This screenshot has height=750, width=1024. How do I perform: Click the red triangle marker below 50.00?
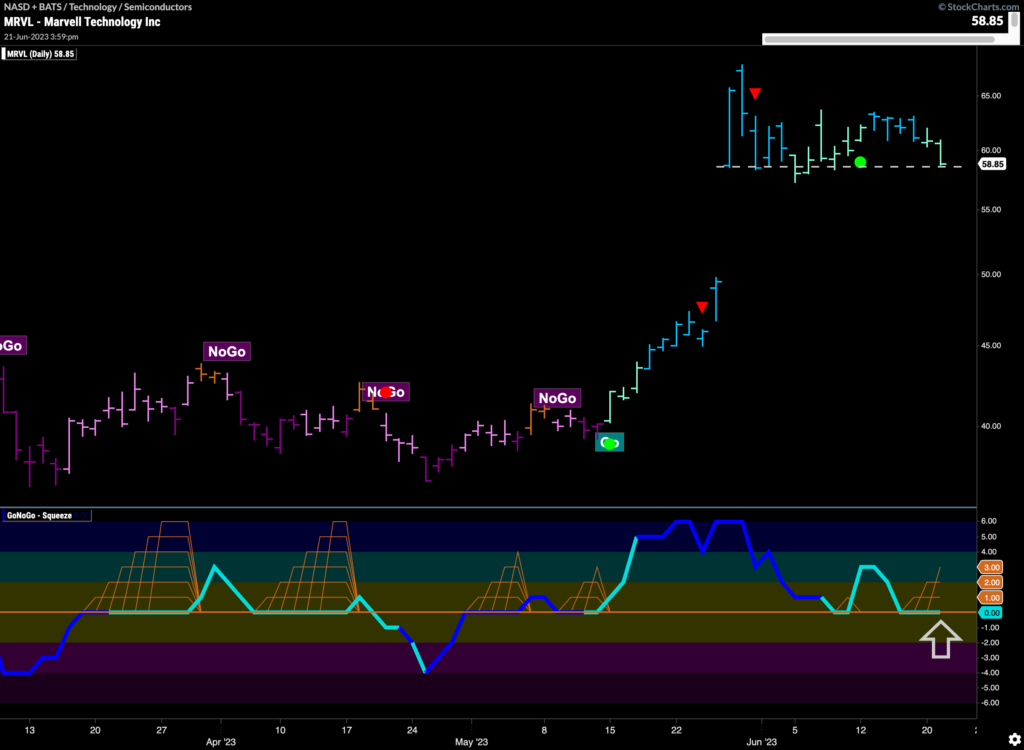pyautogui.click(x=703, y=307)
